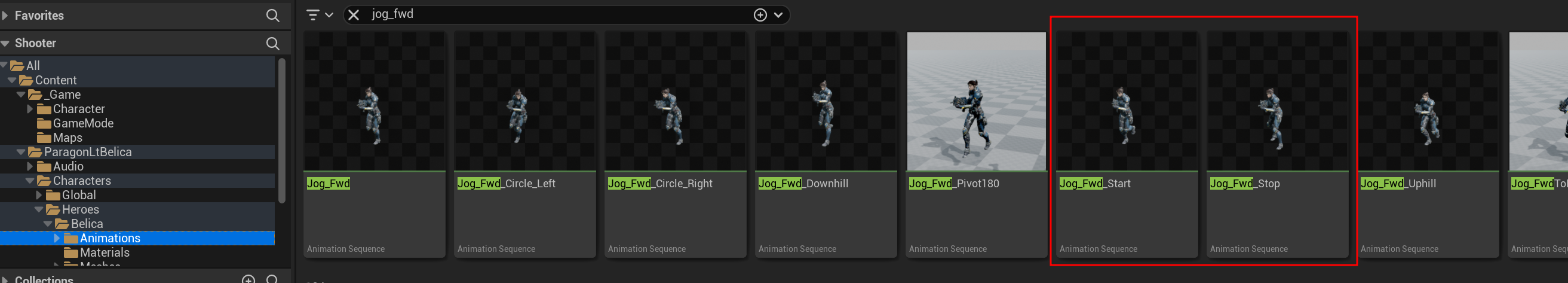Viewport: 1568px width, 283px height.
Task: Click the Jog_Fwd_Downhill asset name label
Action: (803, 184)
